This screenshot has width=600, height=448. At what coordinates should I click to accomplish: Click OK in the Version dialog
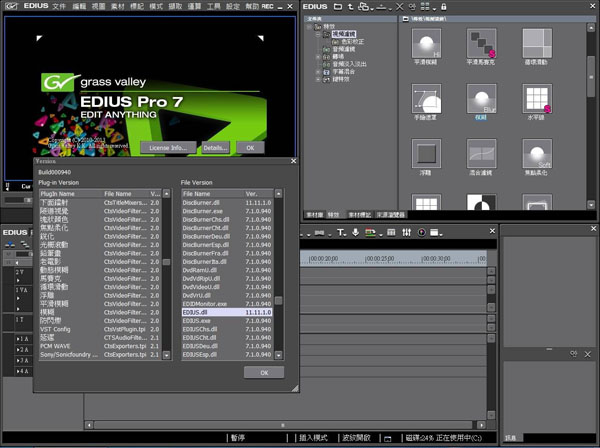click(x=264, y=373)
